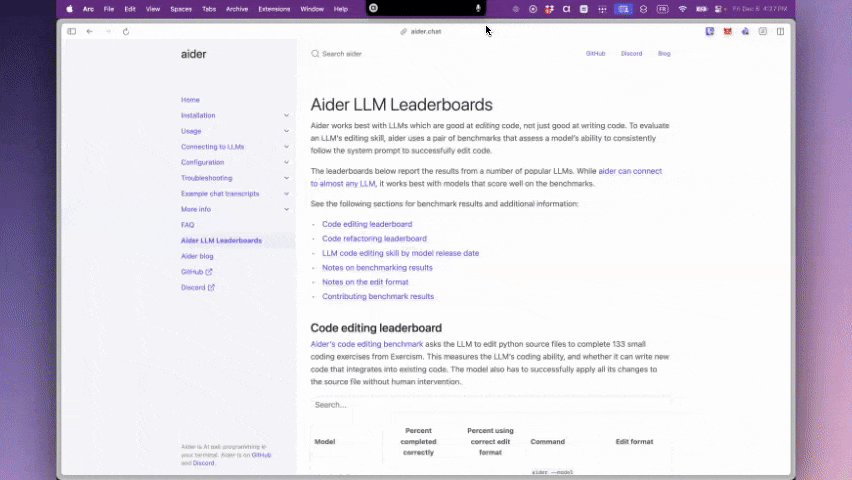Open Aider blog in sidebar

197,256
